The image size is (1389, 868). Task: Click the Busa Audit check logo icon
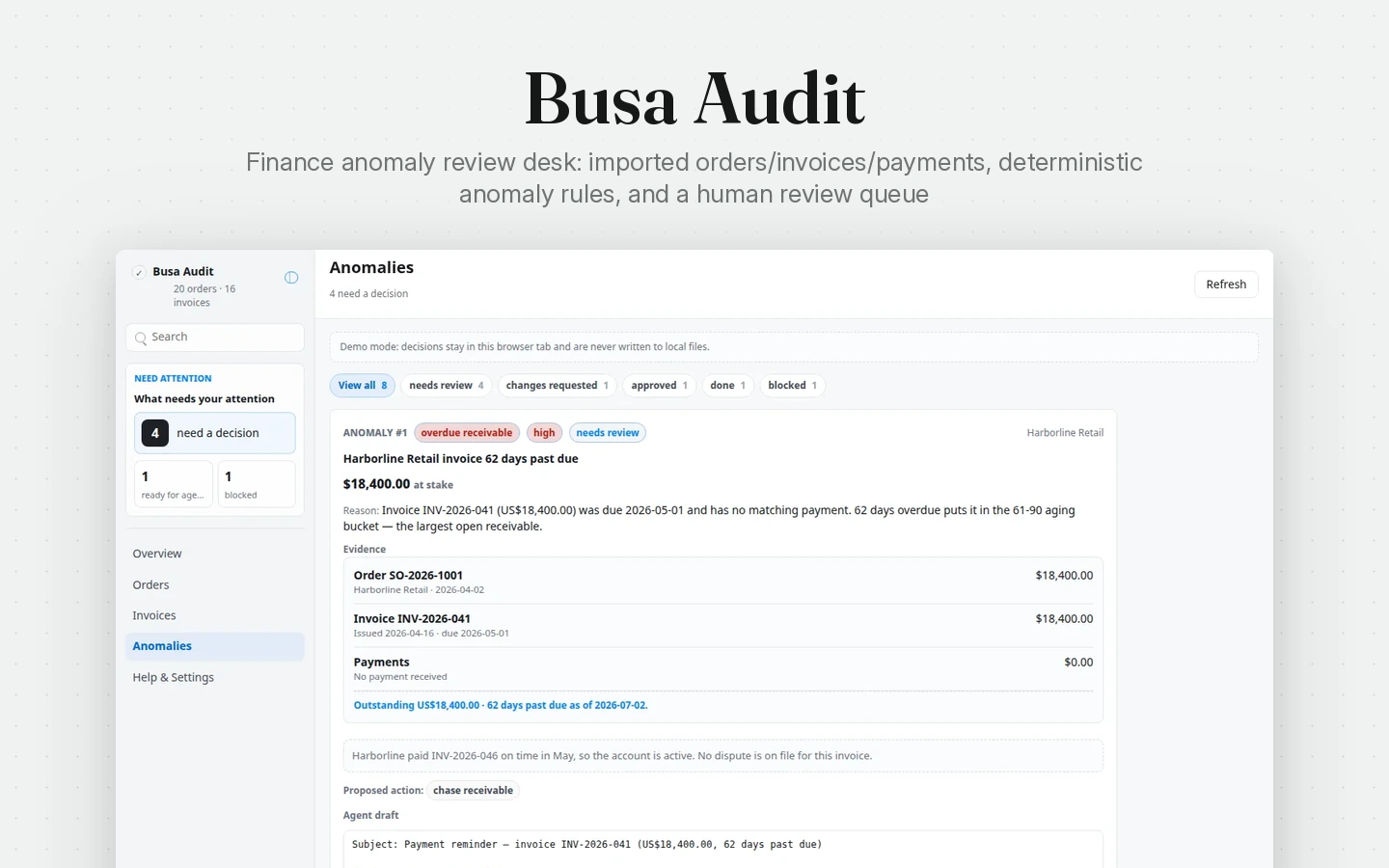[139, 273]
